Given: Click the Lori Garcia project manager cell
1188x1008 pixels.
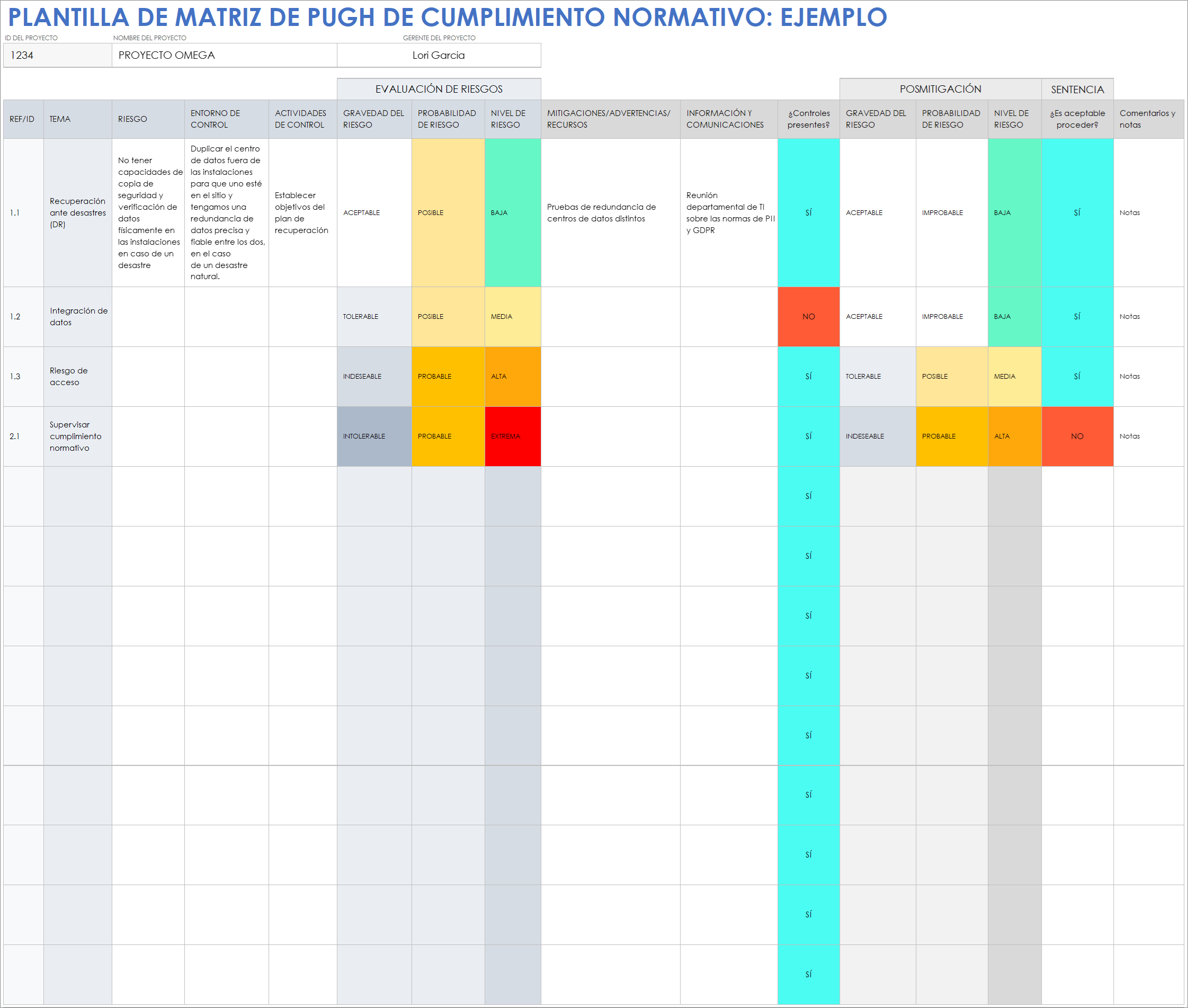Looking at the screenshot, I should point(439,56).
